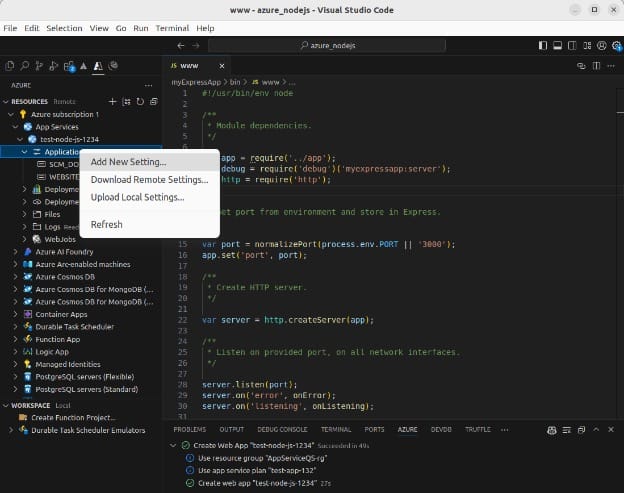Collapse the test-node-js-1234 node
Screen dimensions: 624x493
point(20,140)
